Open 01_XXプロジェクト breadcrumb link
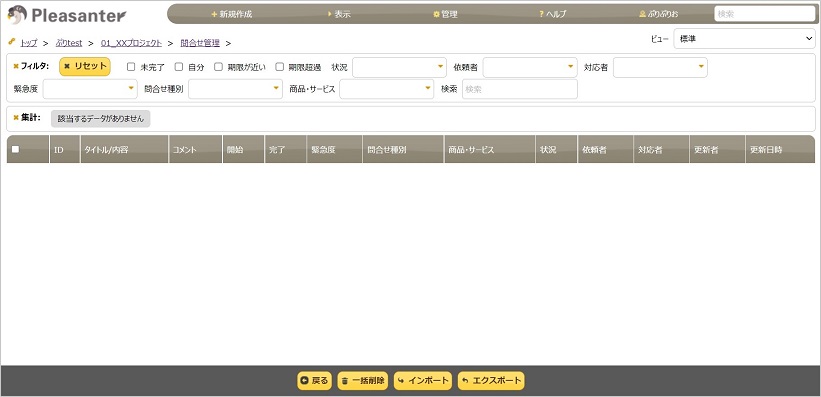This screenshot has height=397, width=821. 131,43
